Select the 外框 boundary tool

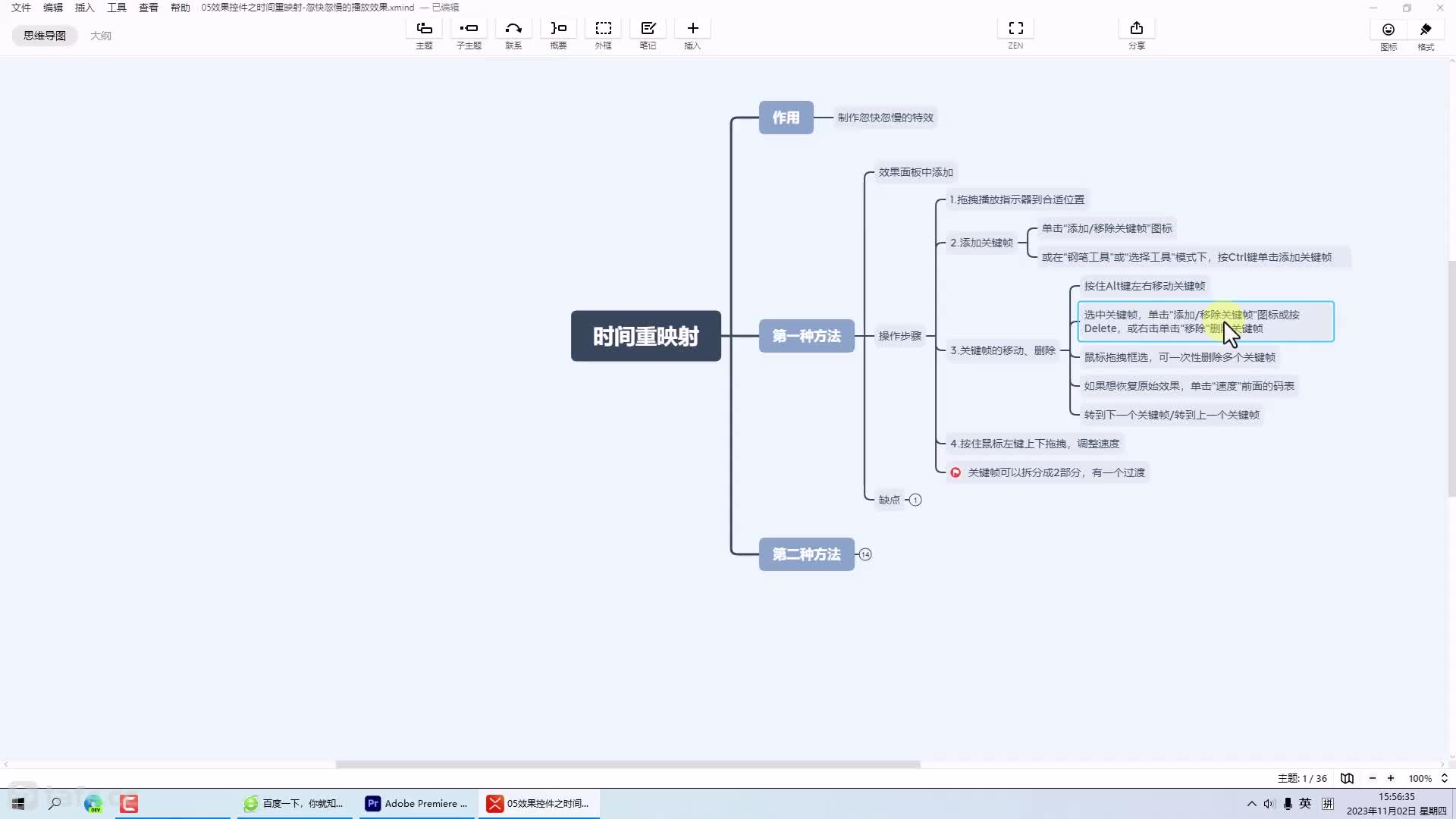(603, 29)
